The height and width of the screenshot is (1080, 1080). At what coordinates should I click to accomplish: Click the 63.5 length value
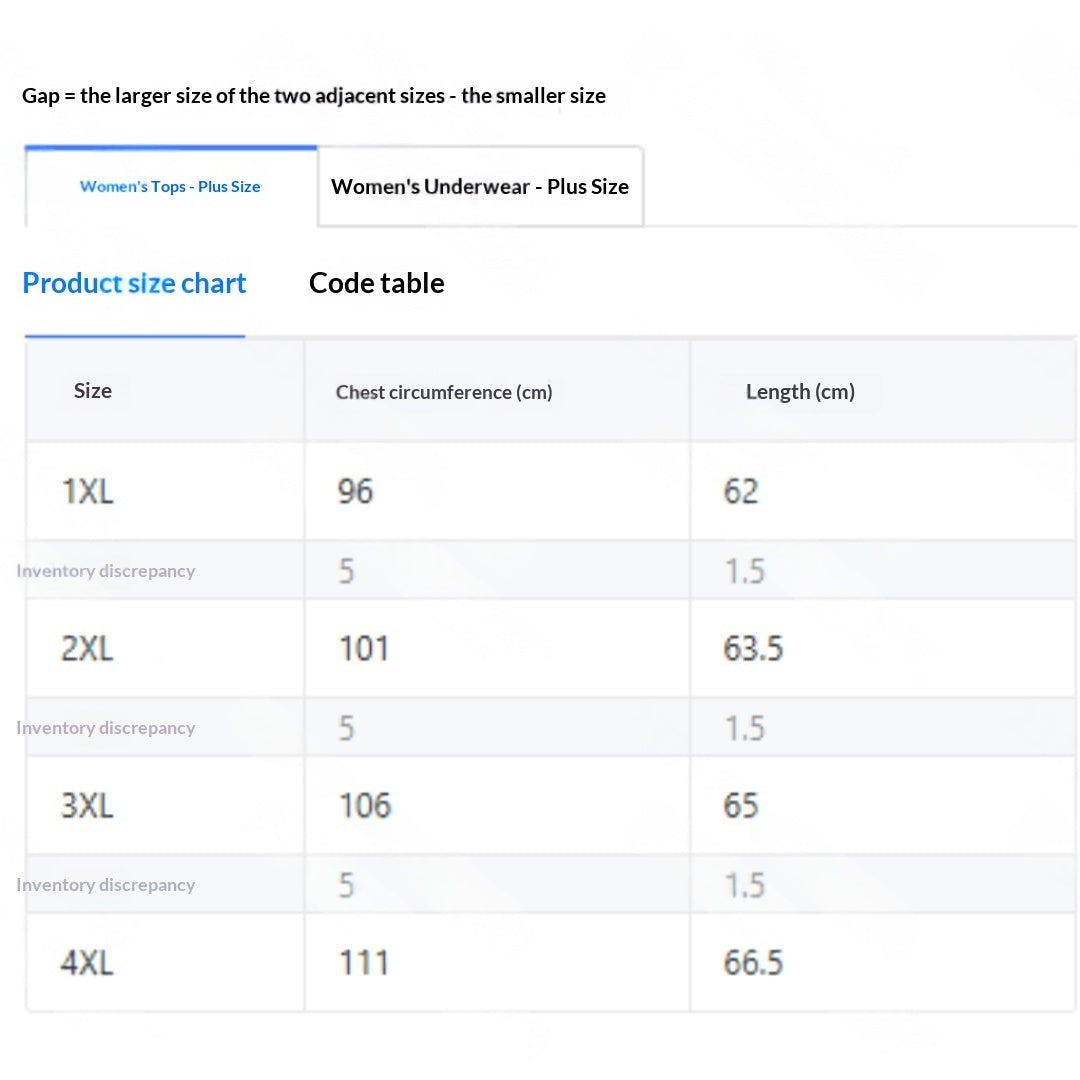[x=754, y=648]
